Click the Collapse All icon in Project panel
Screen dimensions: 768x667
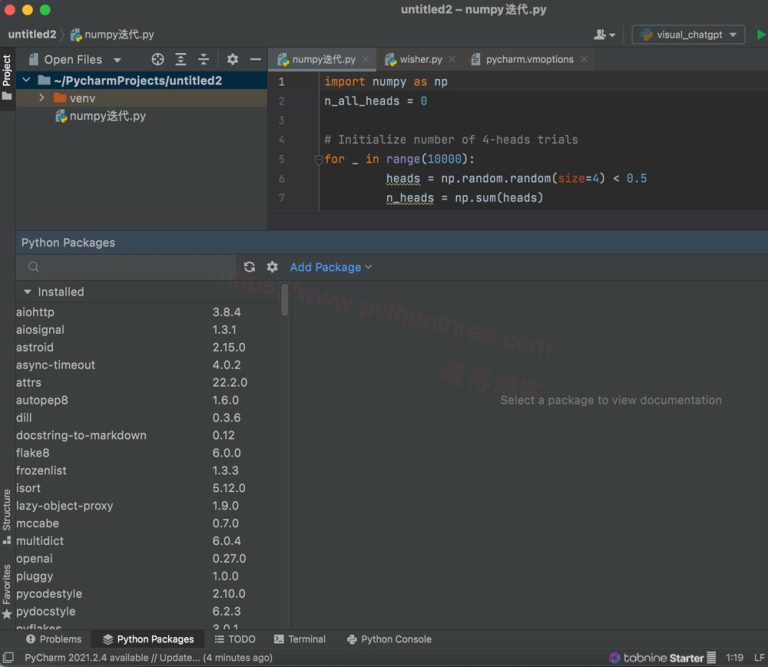click(x=204, y=60)
